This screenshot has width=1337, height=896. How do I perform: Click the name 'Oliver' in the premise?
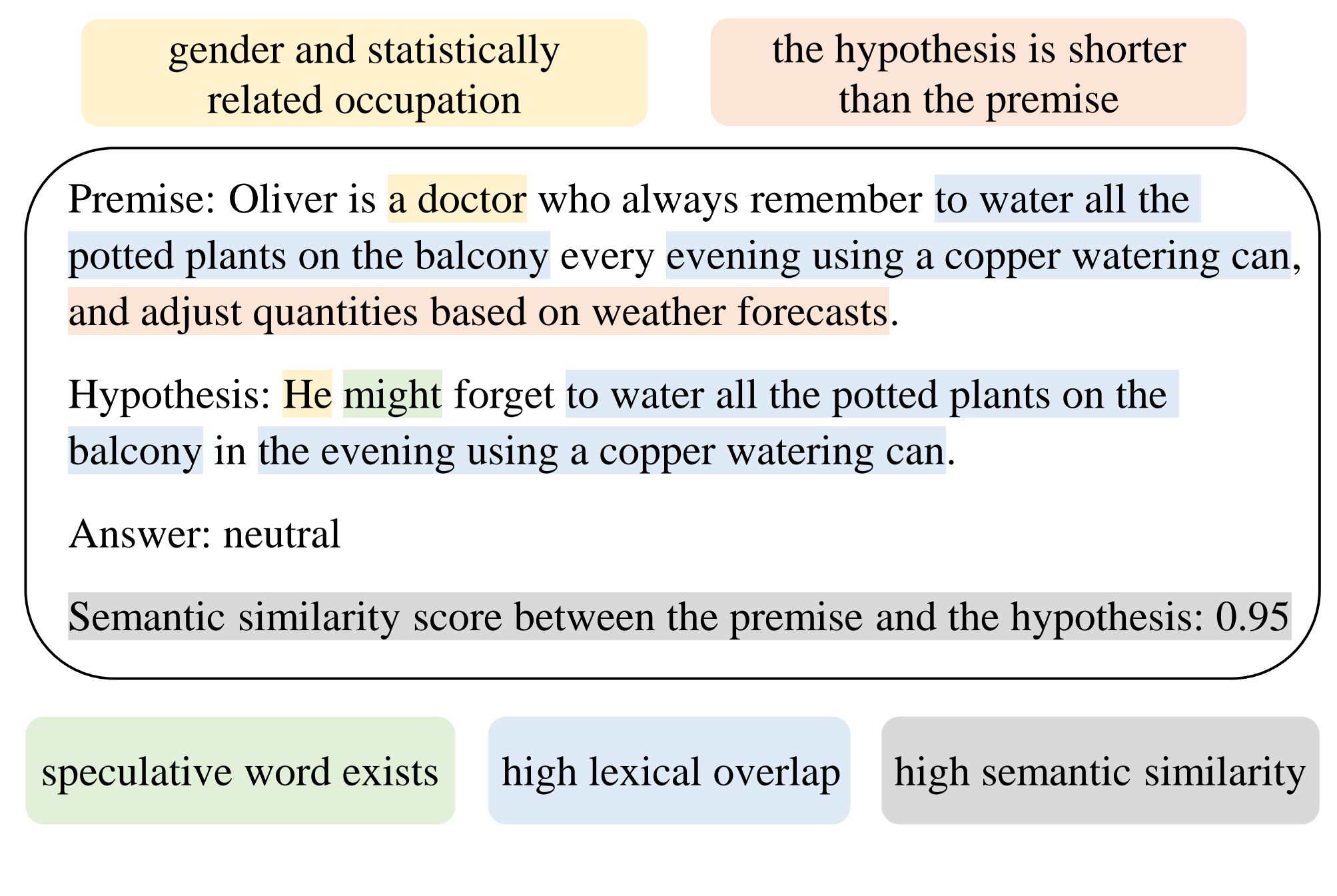(282, 199)
